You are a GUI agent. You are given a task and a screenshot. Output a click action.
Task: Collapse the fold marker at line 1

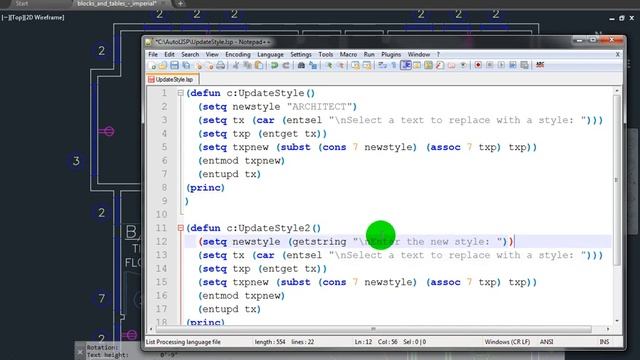[x=180, y=93]
